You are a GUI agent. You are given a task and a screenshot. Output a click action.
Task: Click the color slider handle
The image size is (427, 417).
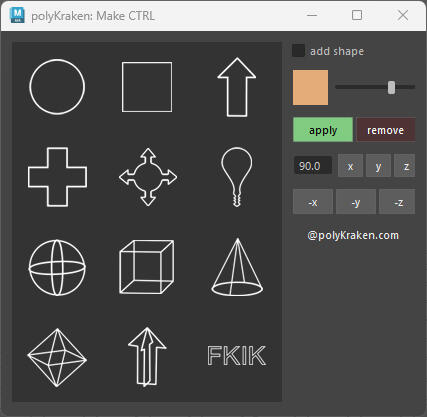click(391, 87)
